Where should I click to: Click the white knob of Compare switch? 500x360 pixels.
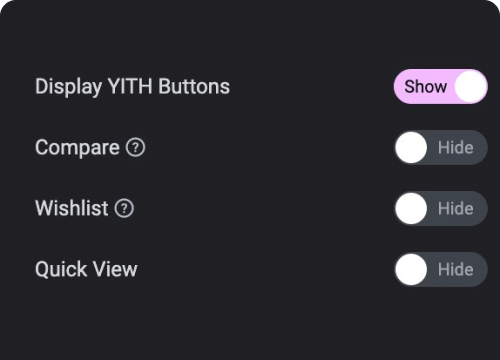pos(411,147)
